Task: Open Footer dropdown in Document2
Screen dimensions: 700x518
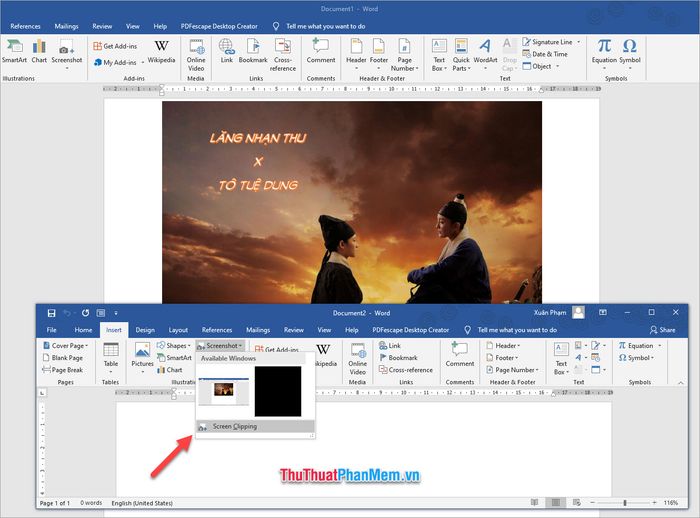Action: (502, 358)
